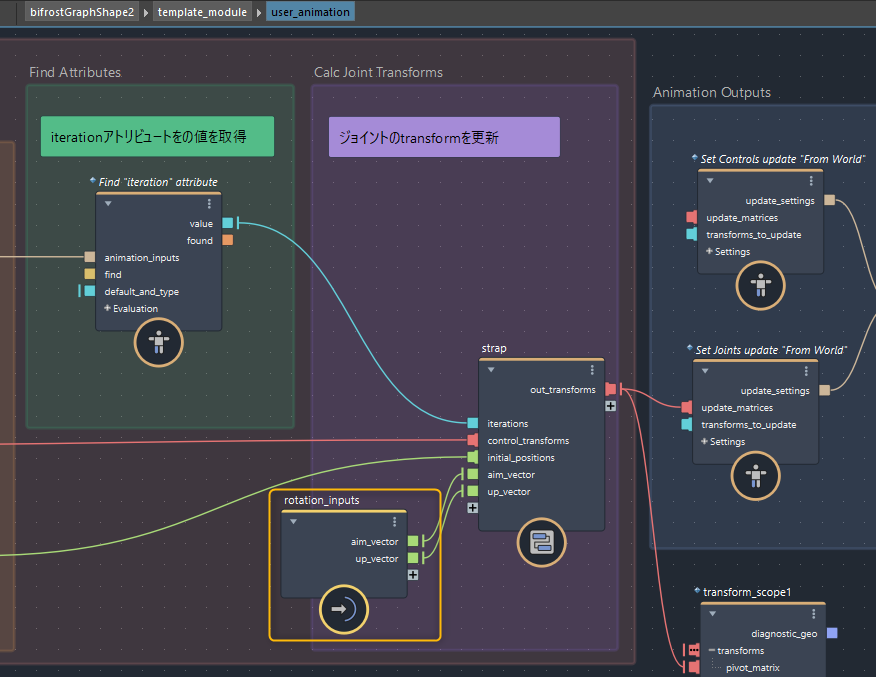Click the plus button under strap out_transforms
This screenshot has width=876, height=677.
point(611,406)
